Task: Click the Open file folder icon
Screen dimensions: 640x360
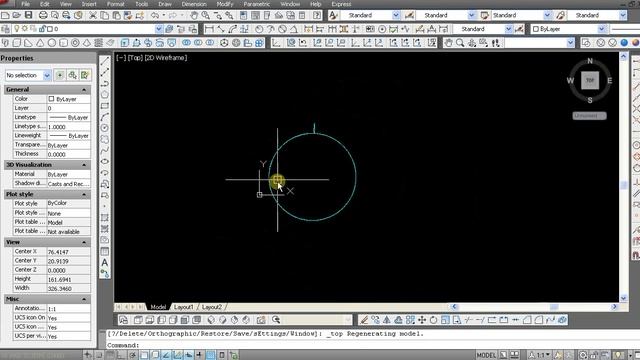Action: [x=17, y=16]
